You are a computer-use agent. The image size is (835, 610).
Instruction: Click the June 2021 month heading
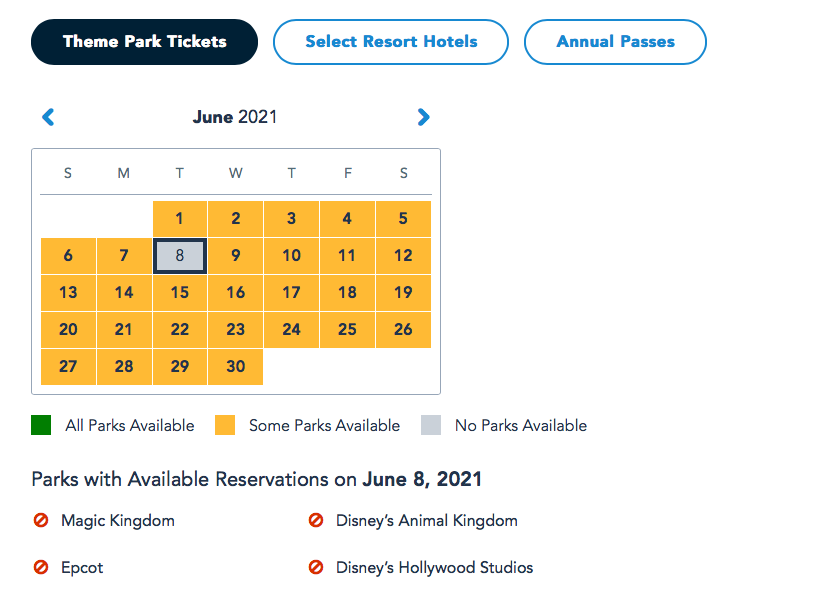tap(235, 117)
